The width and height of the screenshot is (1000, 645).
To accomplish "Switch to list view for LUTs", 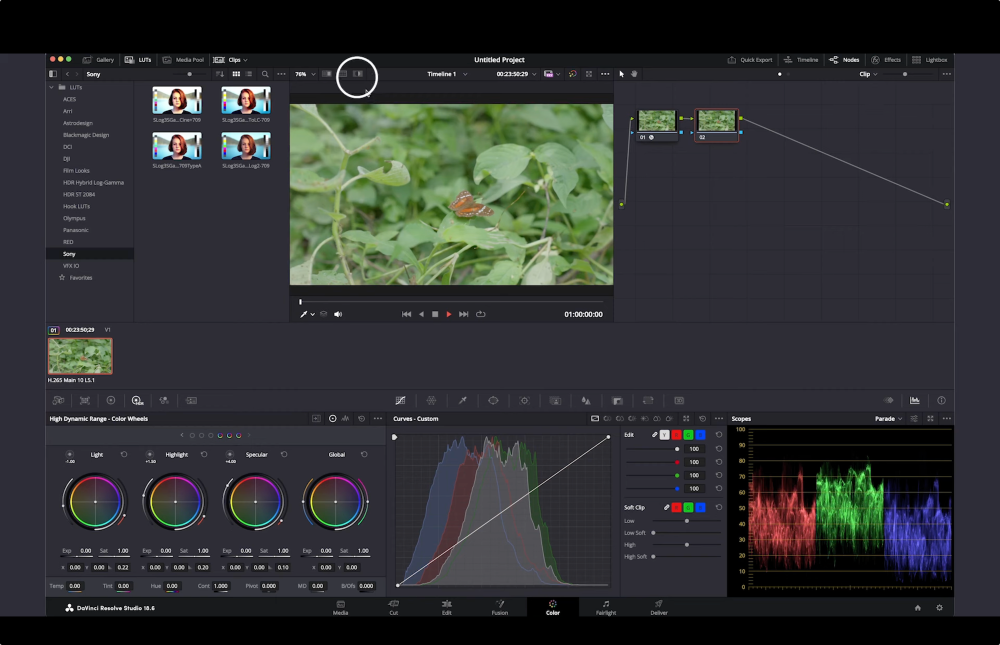I will pos(249,74).
